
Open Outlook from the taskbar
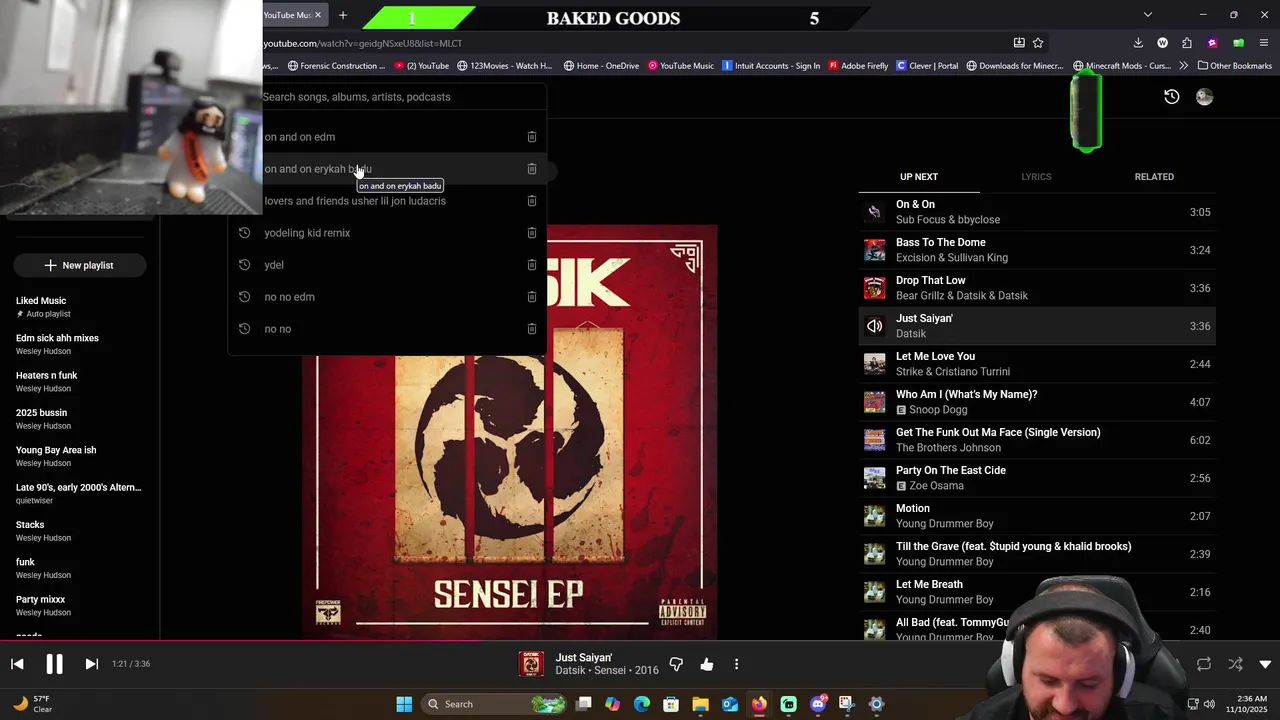point(730,704)
